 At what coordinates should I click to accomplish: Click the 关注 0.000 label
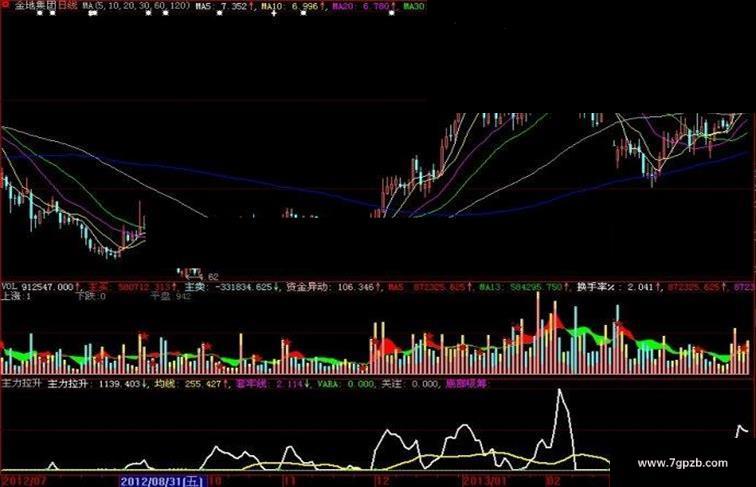click(409, 384)
